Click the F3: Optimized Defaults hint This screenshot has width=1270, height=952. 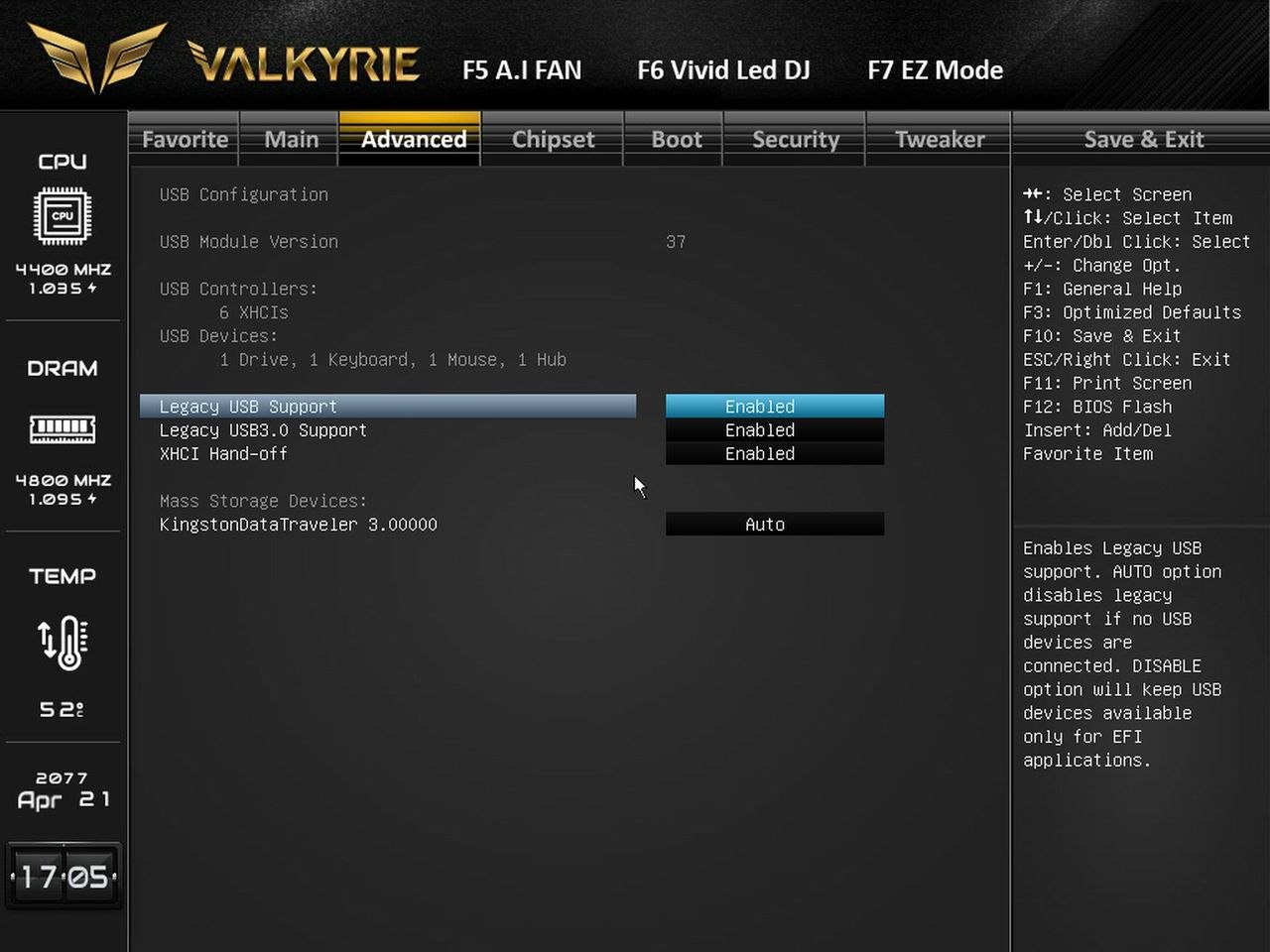[x=1132, y=312]
